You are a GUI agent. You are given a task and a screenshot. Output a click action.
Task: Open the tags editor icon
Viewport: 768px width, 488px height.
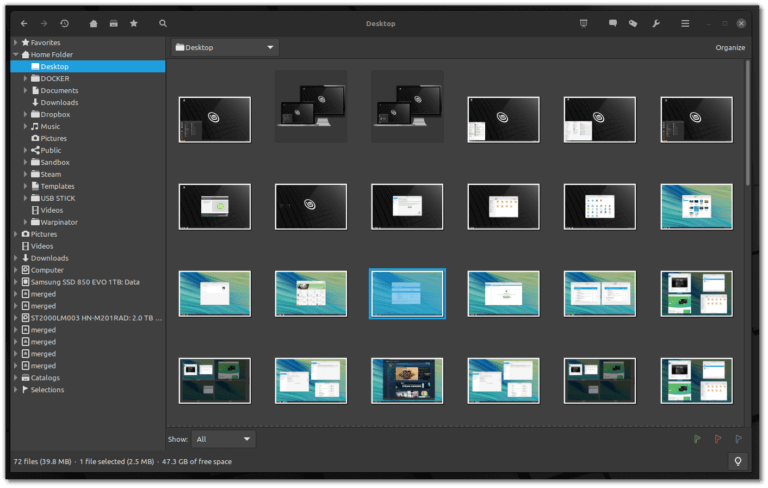tap(633, 24)
